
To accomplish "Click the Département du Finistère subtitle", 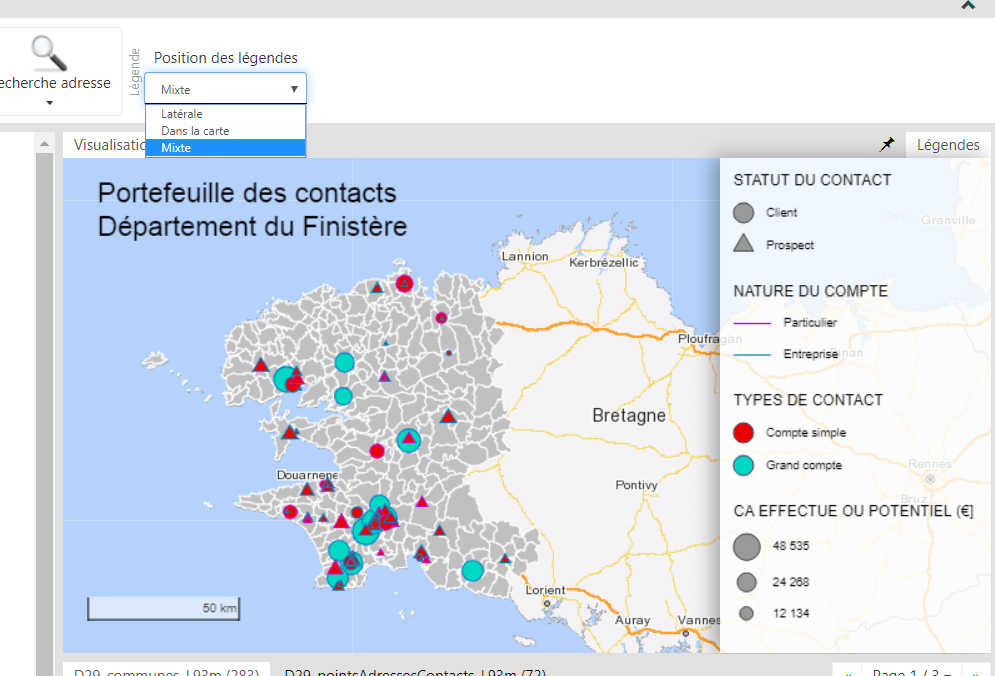I will [x=253, y=227].
